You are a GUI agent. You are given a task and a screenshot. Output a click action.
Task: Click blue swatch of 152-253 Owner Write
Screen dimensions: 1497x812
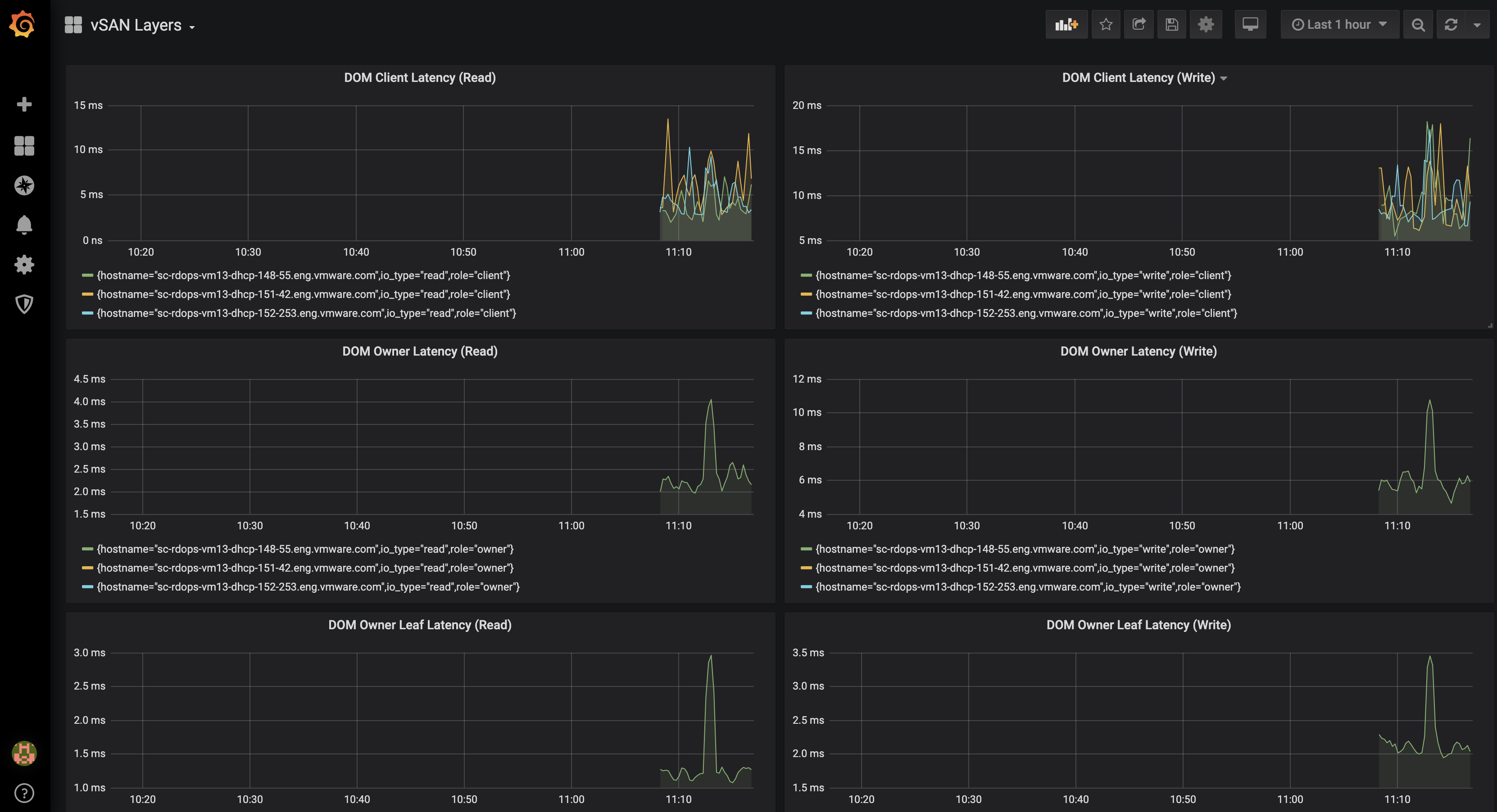point(806,586)
